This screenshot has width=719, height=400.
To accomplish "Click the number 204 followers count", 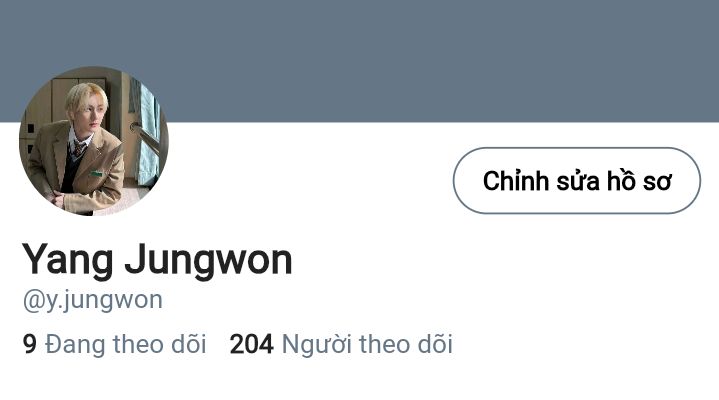I will pos(251,344).
